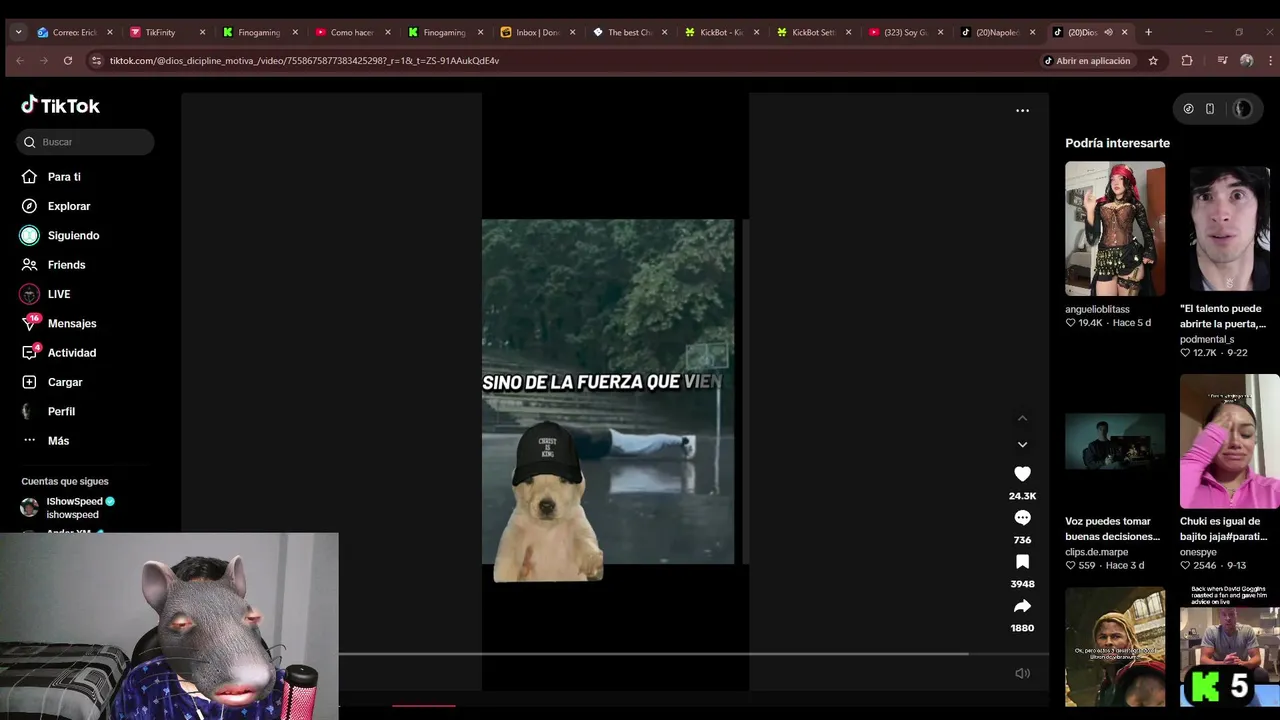The height and width of the screenshot is (720, 1280).
Task: Toggle the video volume mute icon
Action: [1022, 674]
